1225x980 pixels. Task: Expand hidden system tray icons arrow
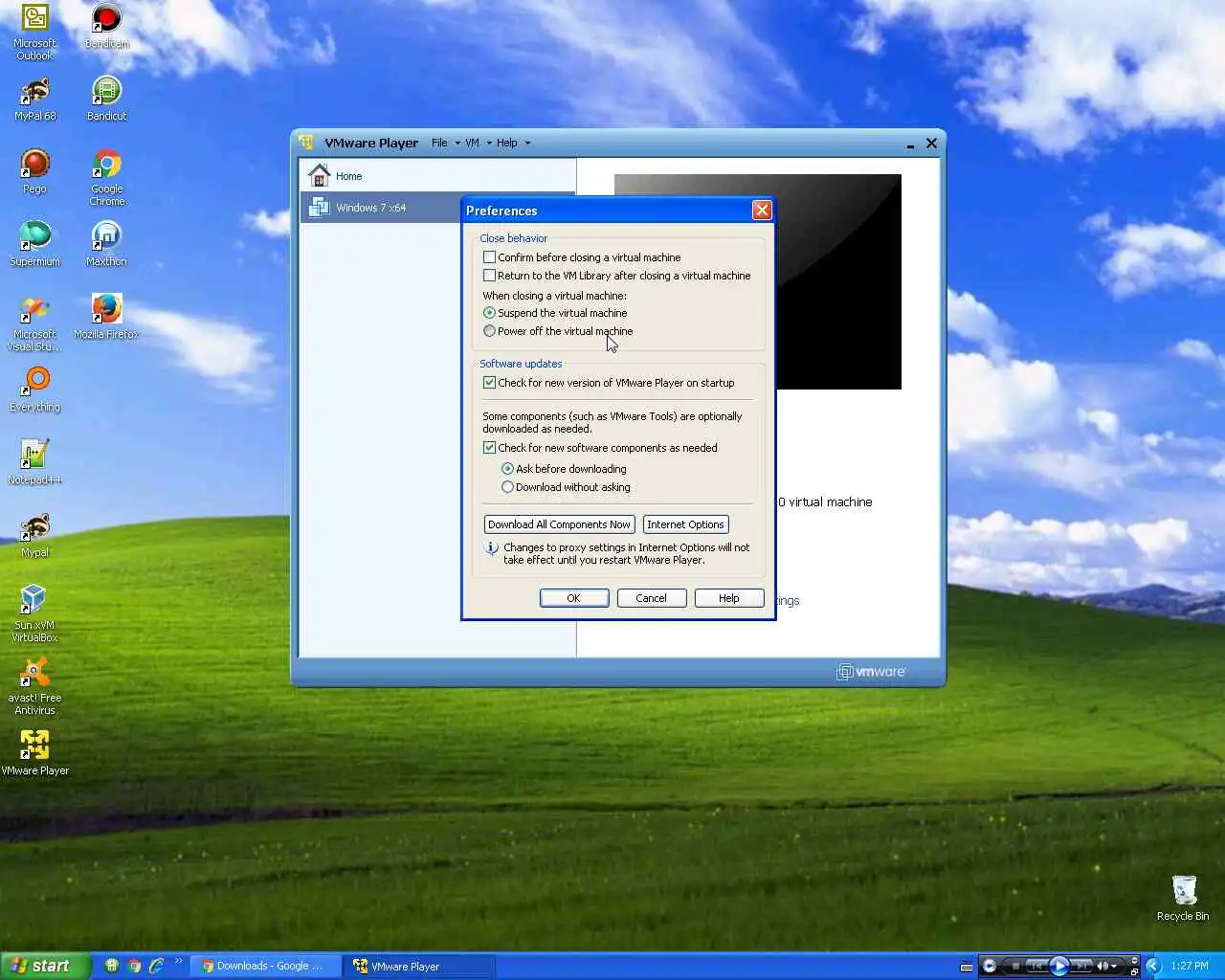[1153, 966]
